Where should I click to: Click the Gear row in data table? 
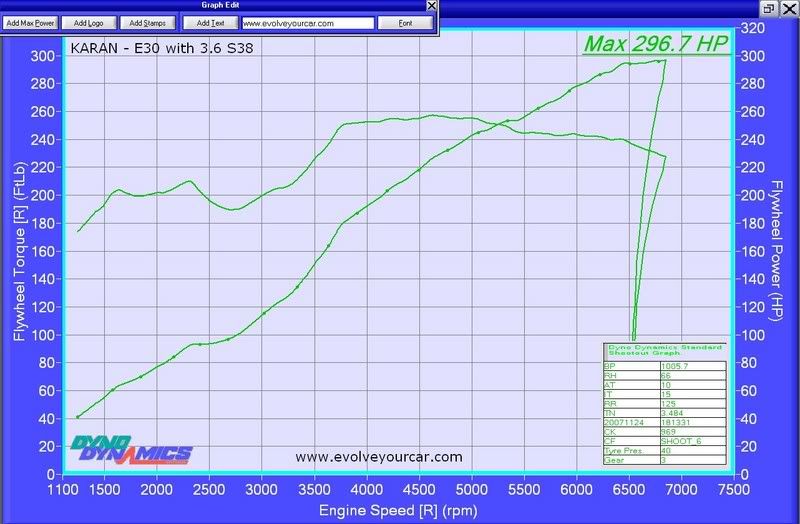(664, 459)
